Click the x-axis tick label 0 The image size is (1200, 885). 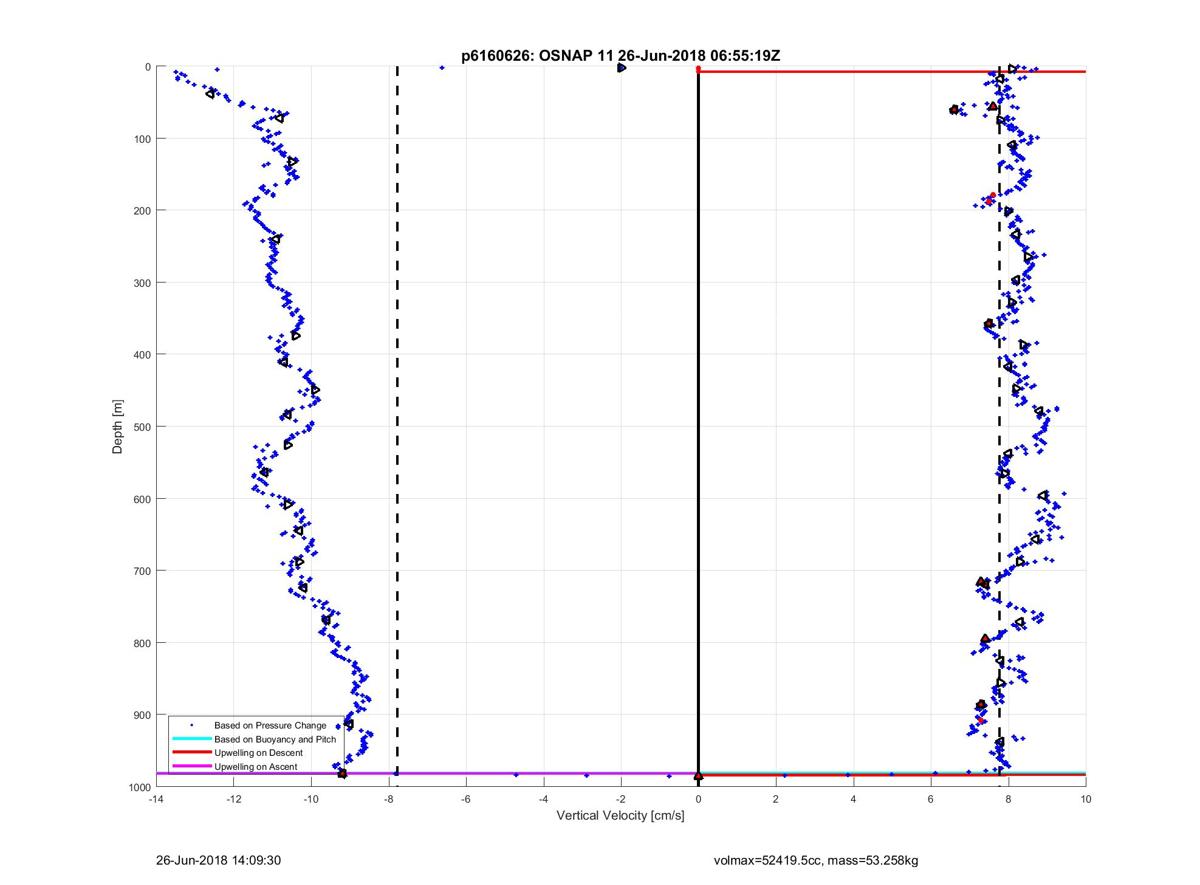698,800
